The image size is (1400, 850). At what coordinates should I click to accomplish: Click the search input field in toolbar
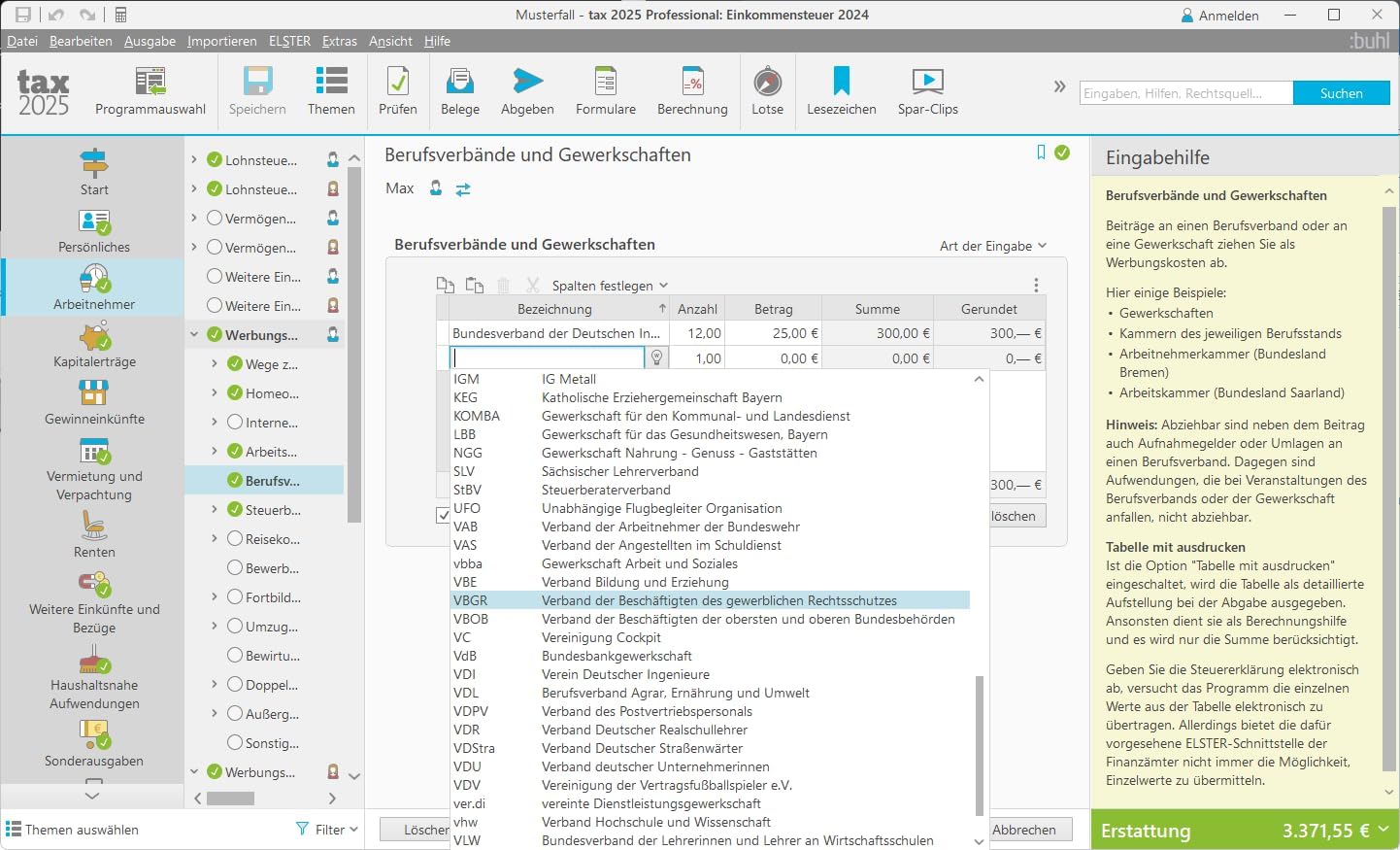tap(1185, 93)
